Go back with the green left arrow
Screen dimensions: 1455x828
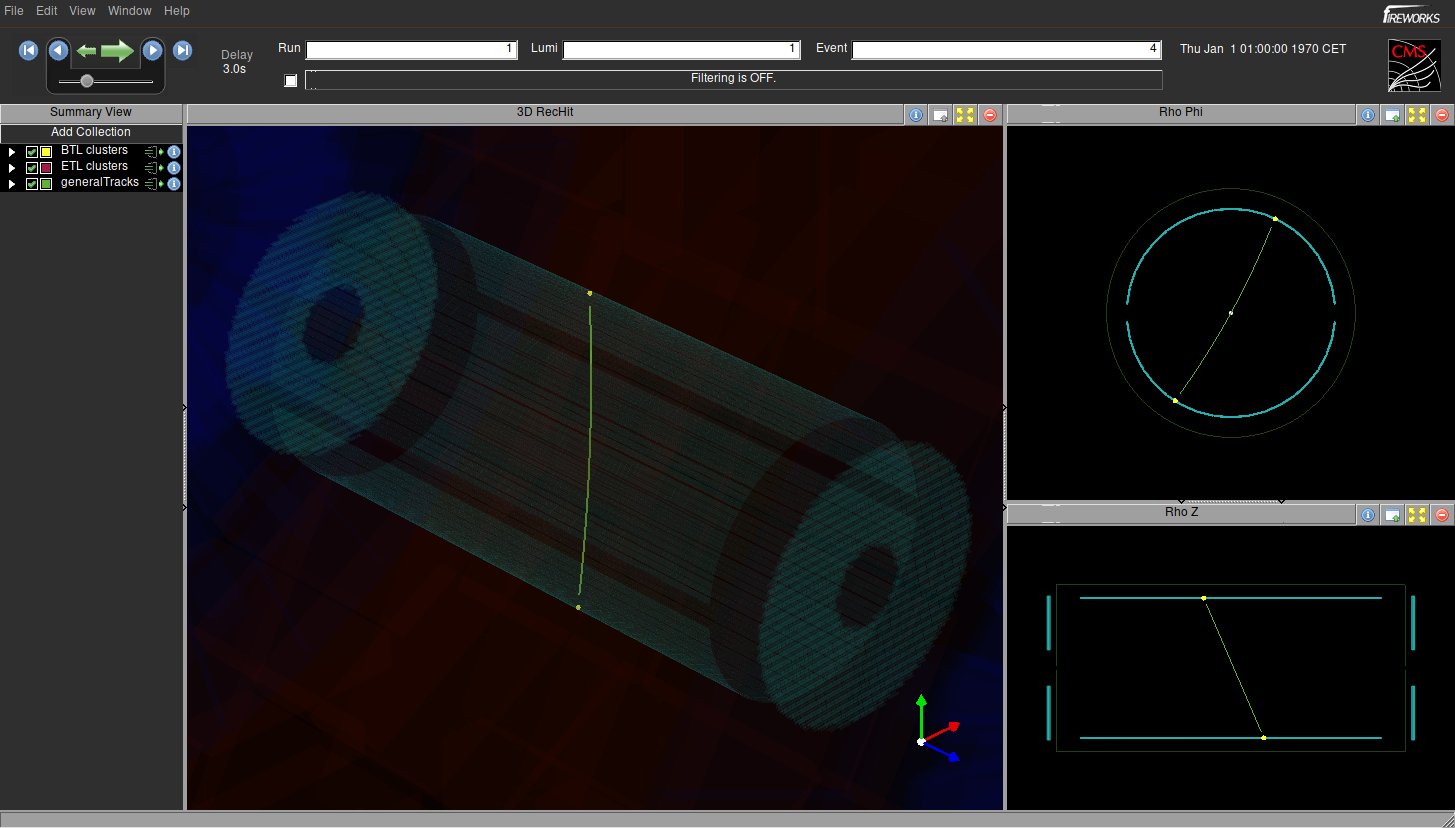tap(86, 50)
